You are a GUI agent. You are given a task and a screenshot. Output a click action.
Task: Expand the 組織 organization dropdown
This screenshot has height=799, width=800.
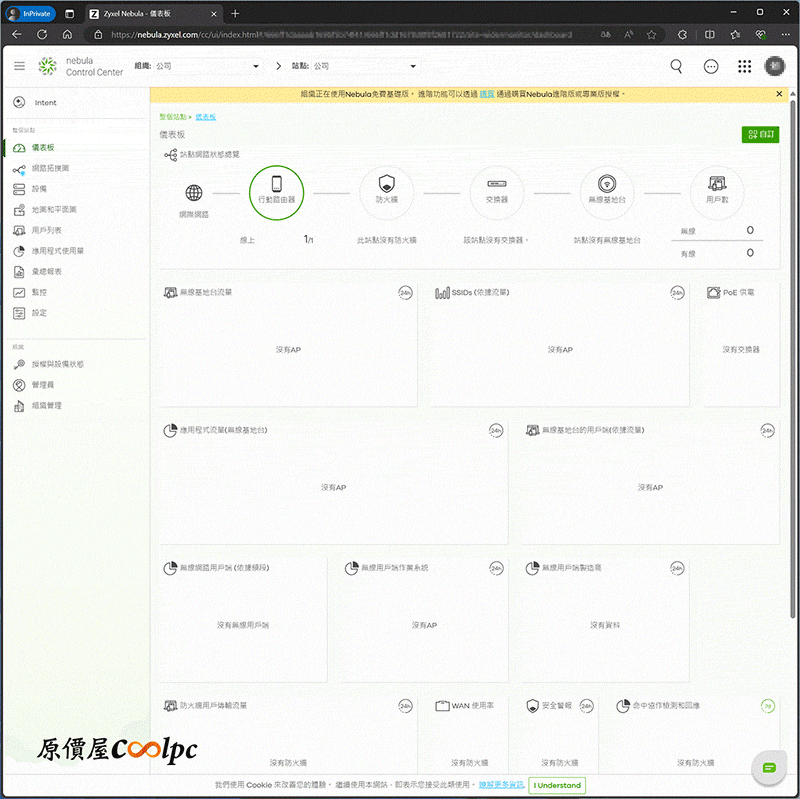pyautogui.click(x=208, y=66)
